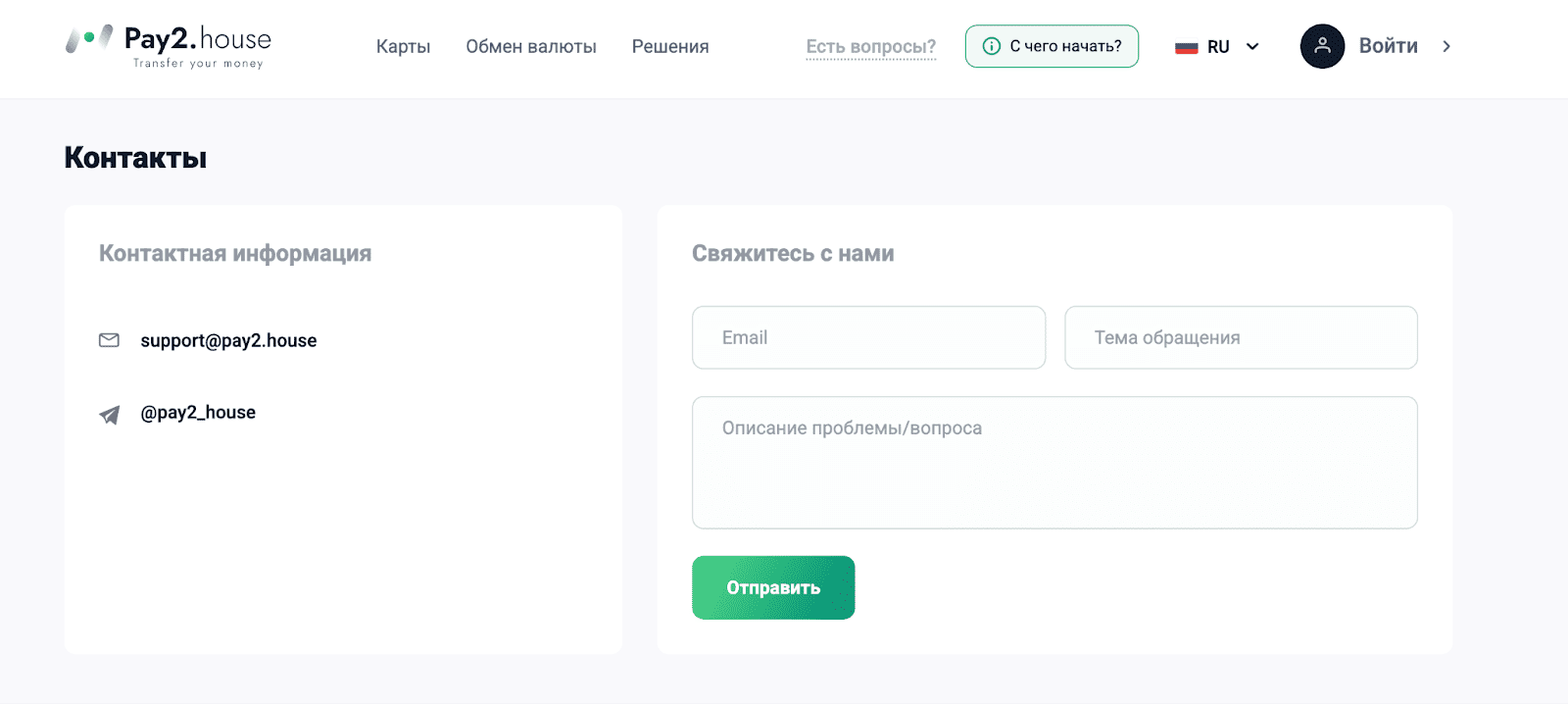Click the С чего начать? button

tap(1052, 46)
